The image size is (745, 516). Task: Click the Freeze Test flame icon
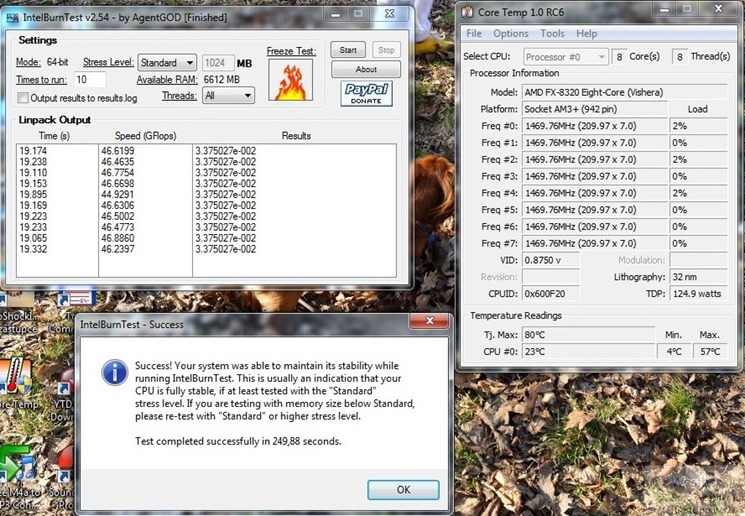point(290,80)
